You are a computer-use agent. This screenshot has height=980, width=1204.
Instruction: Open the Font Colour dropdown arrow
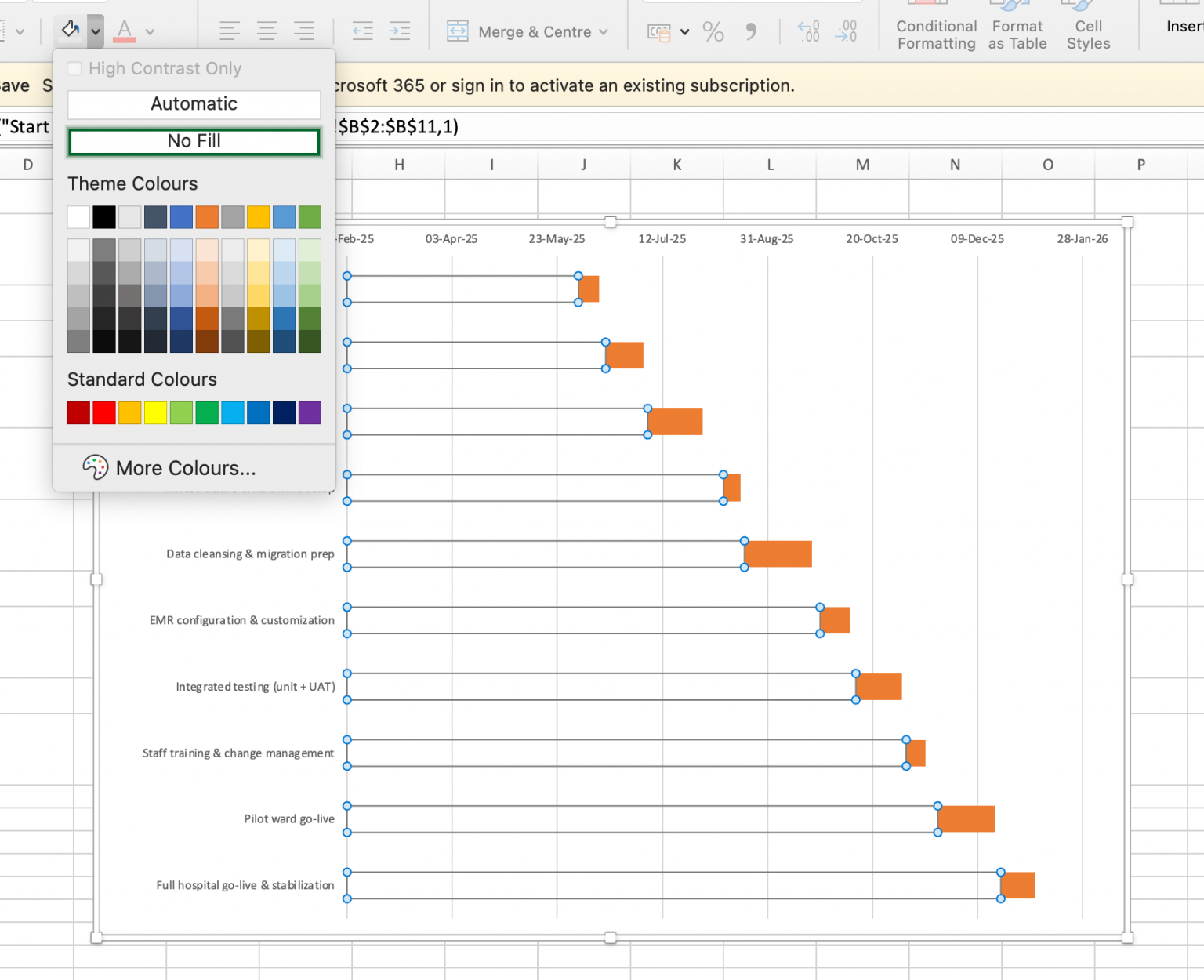tap(149, 31)
